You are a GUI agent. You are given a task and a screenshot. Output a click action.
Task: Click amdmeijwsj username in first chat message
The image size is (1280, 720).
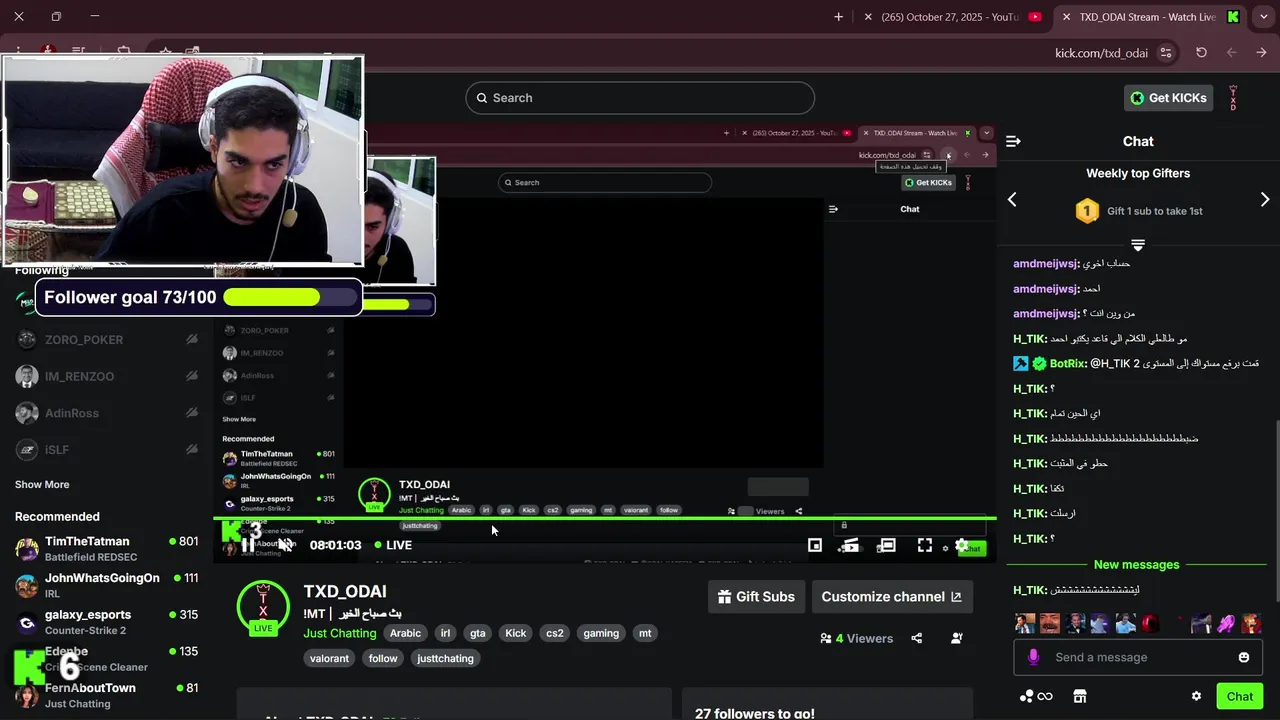[x=1045, y=264]
